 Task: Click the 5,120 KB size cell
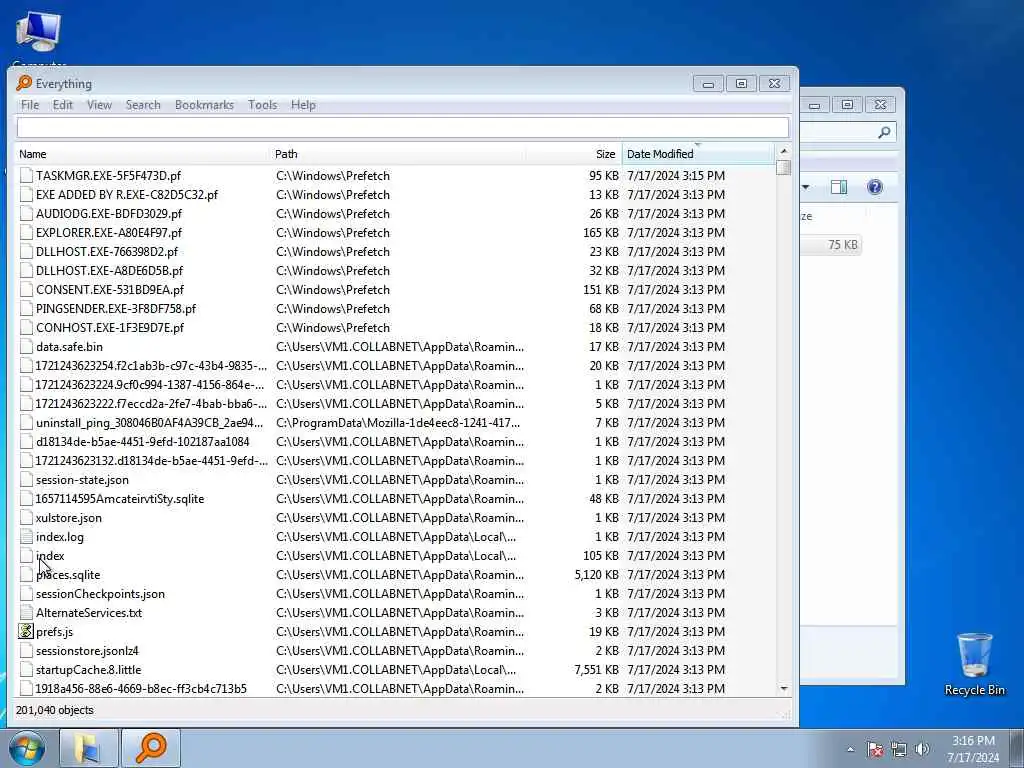coord(596,575)
